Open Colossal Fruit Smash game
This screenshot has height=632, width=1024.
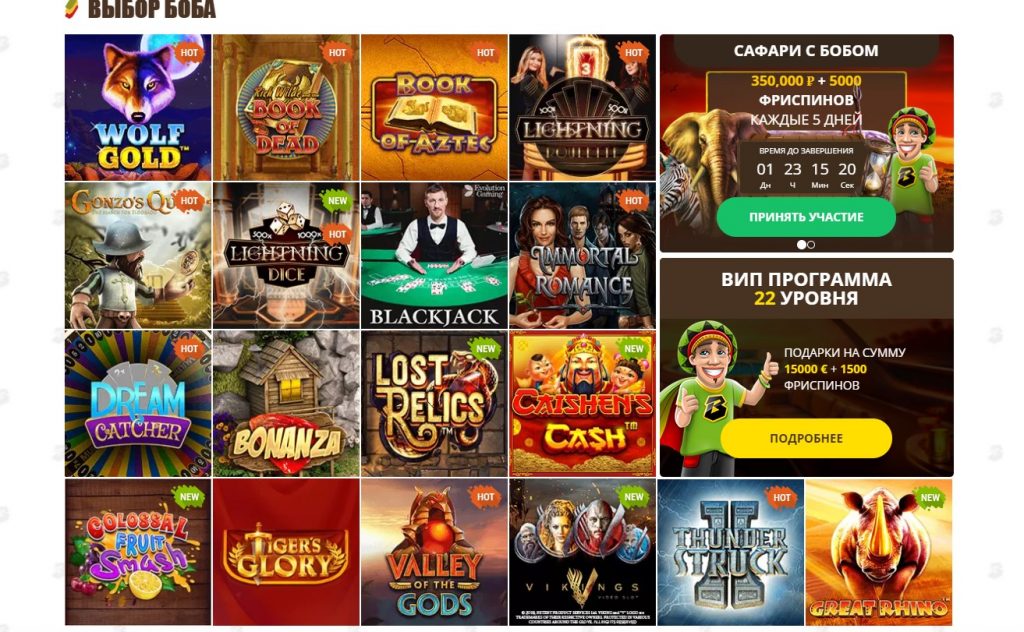pos(138,552)
